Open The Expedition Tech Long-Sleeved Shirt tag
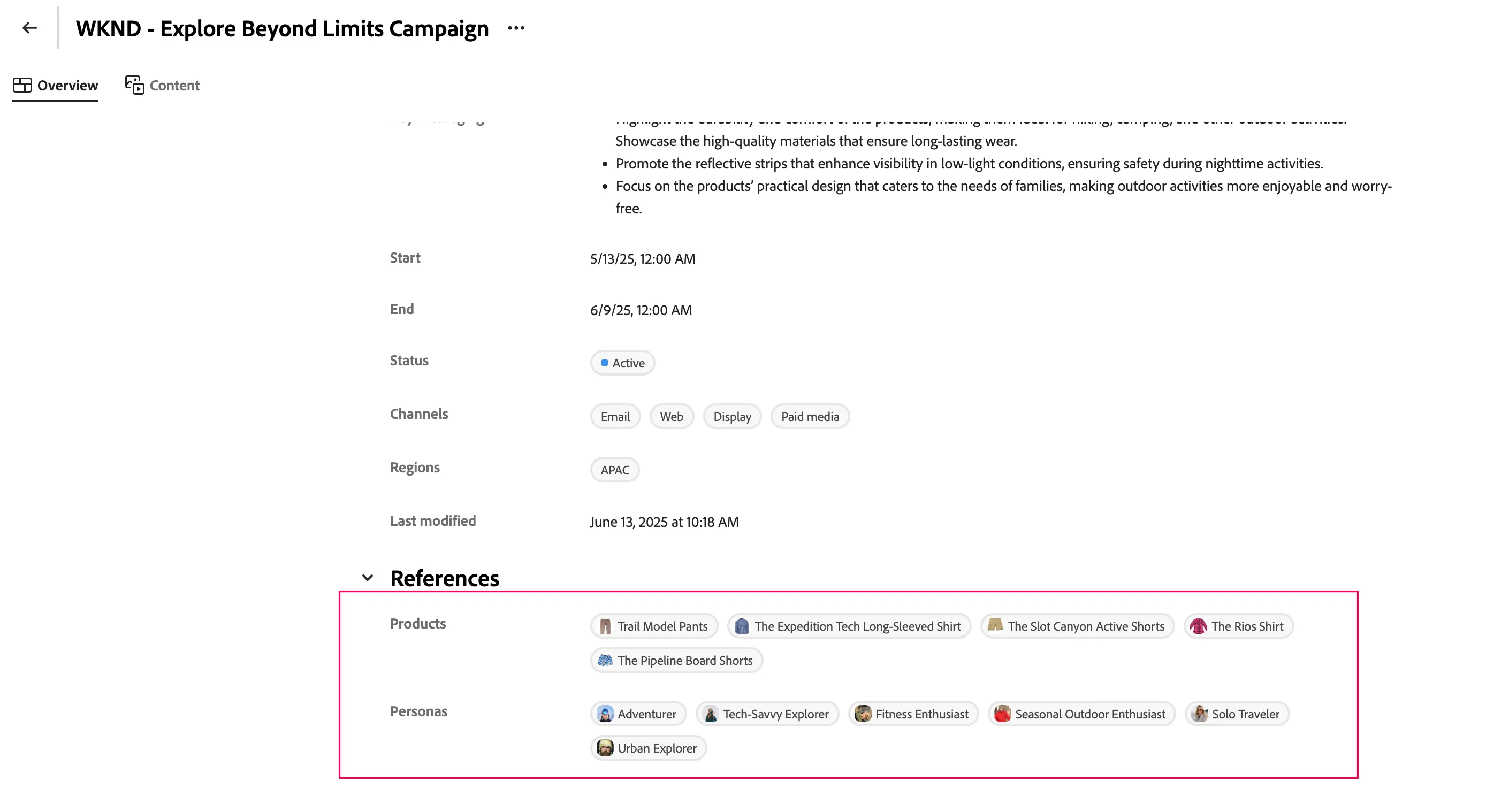The image size is (1509, 812). [849, 626]
